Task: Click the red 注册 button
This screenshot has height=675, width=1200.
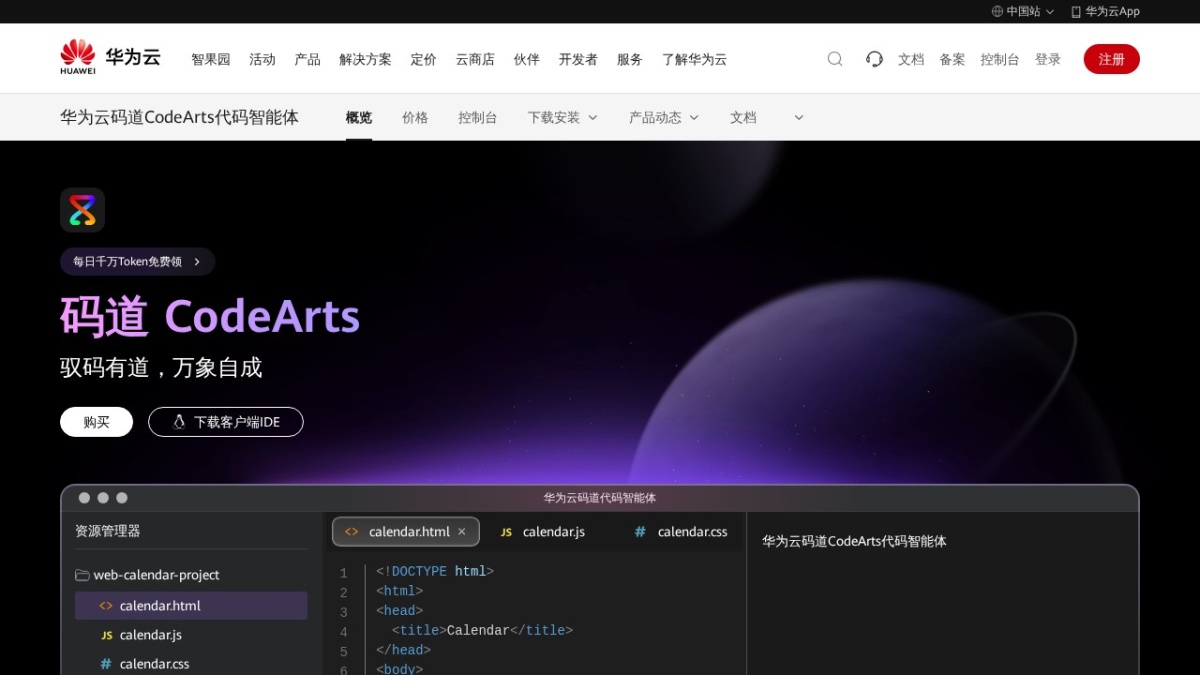Action: click(1111, 59)
